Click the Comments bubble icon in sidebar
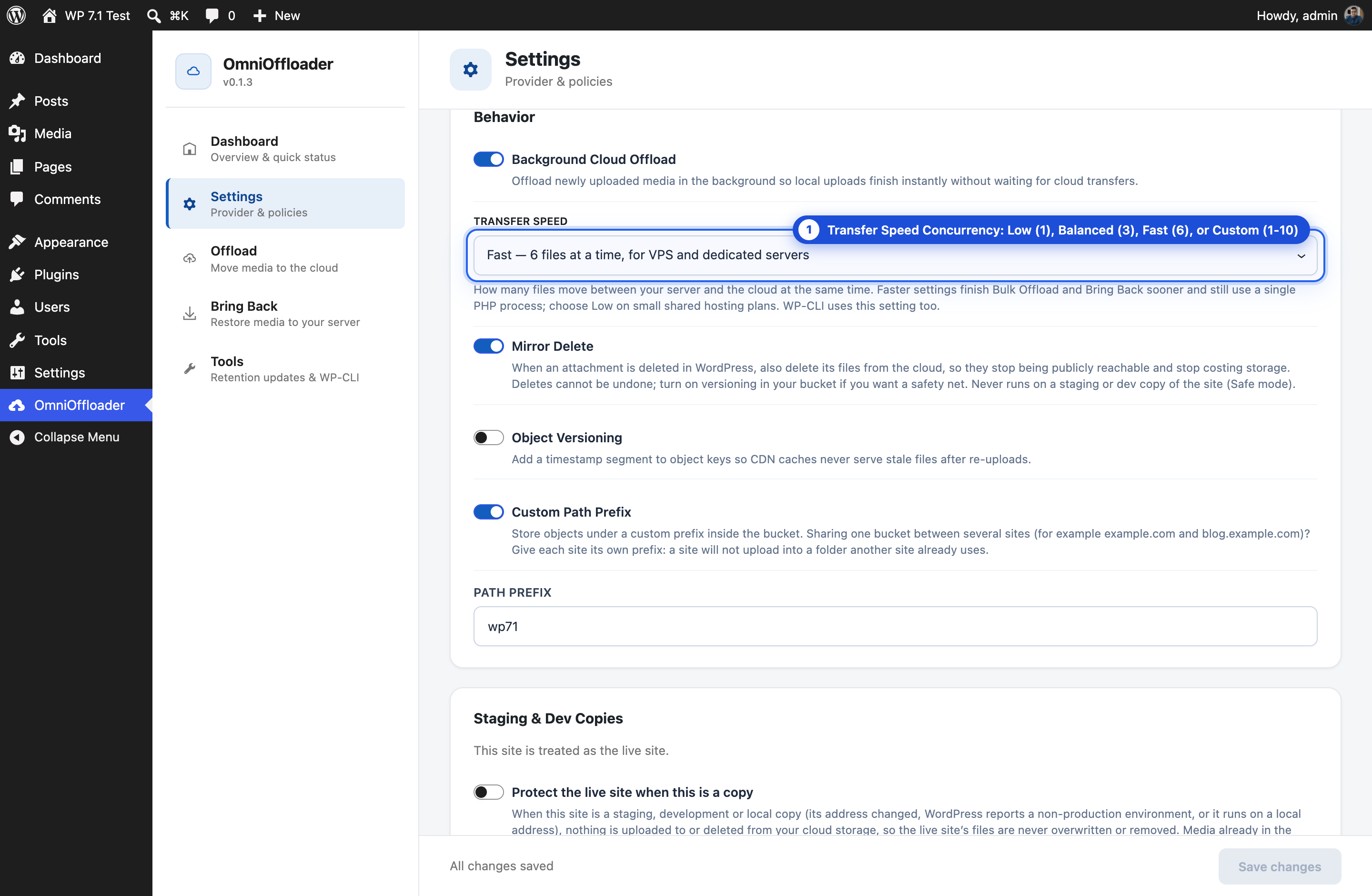The height and width of the screenshot is (896, 1372). 17,199
